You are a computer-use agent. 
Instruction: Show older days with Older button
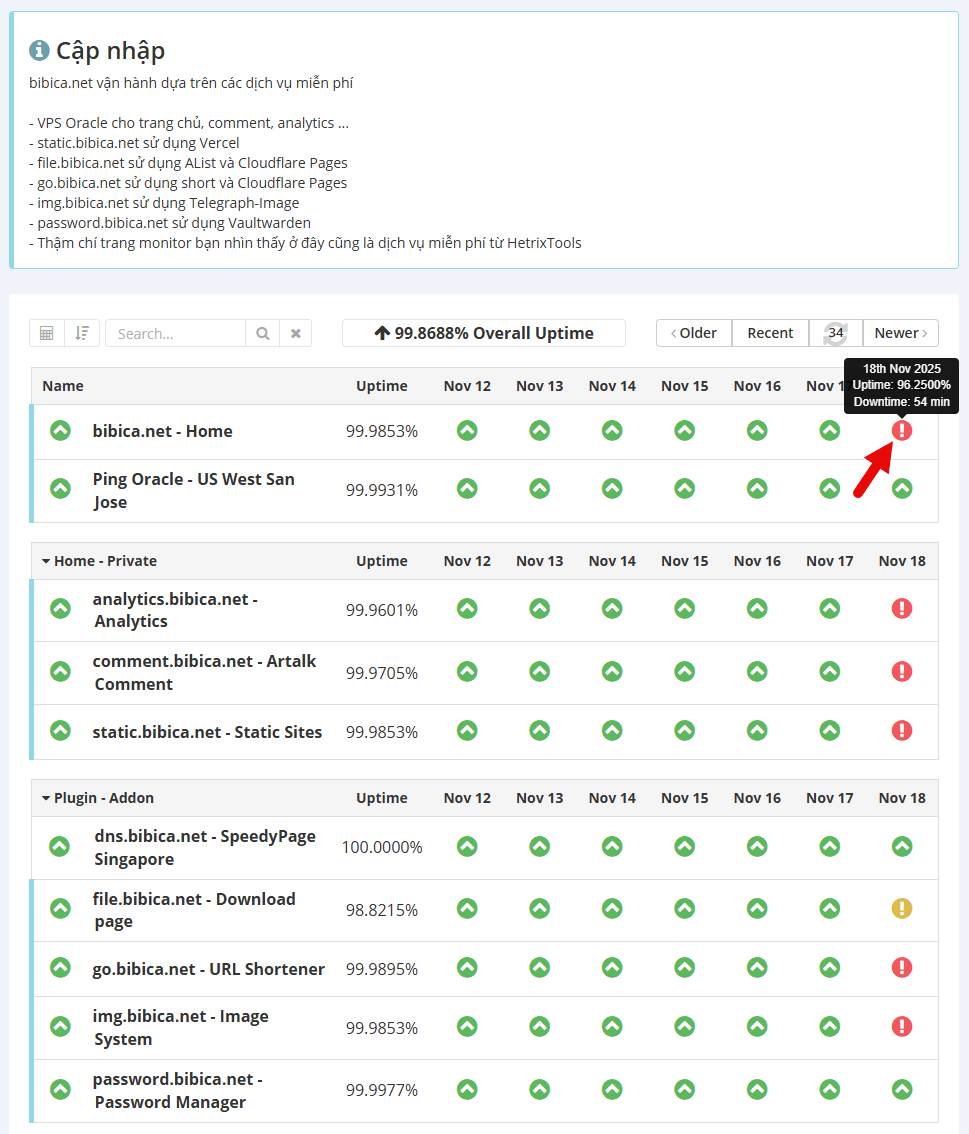(694, 333)
